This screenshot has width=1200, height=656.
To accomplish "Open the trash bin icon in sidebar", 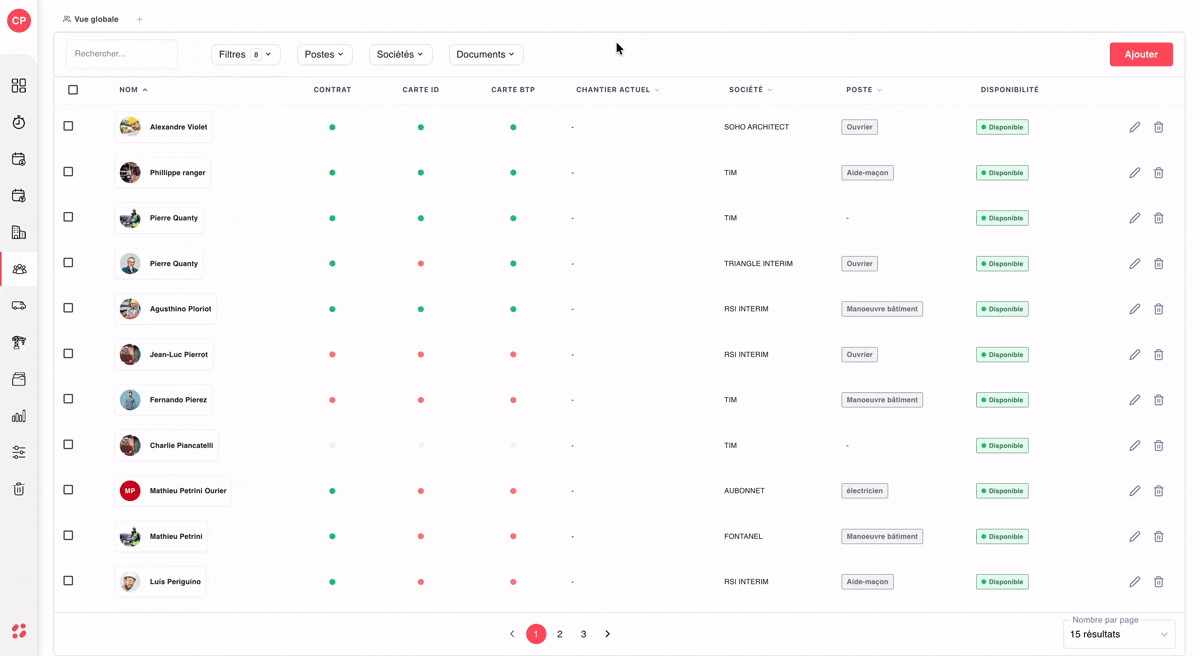I will pos(19,489).
